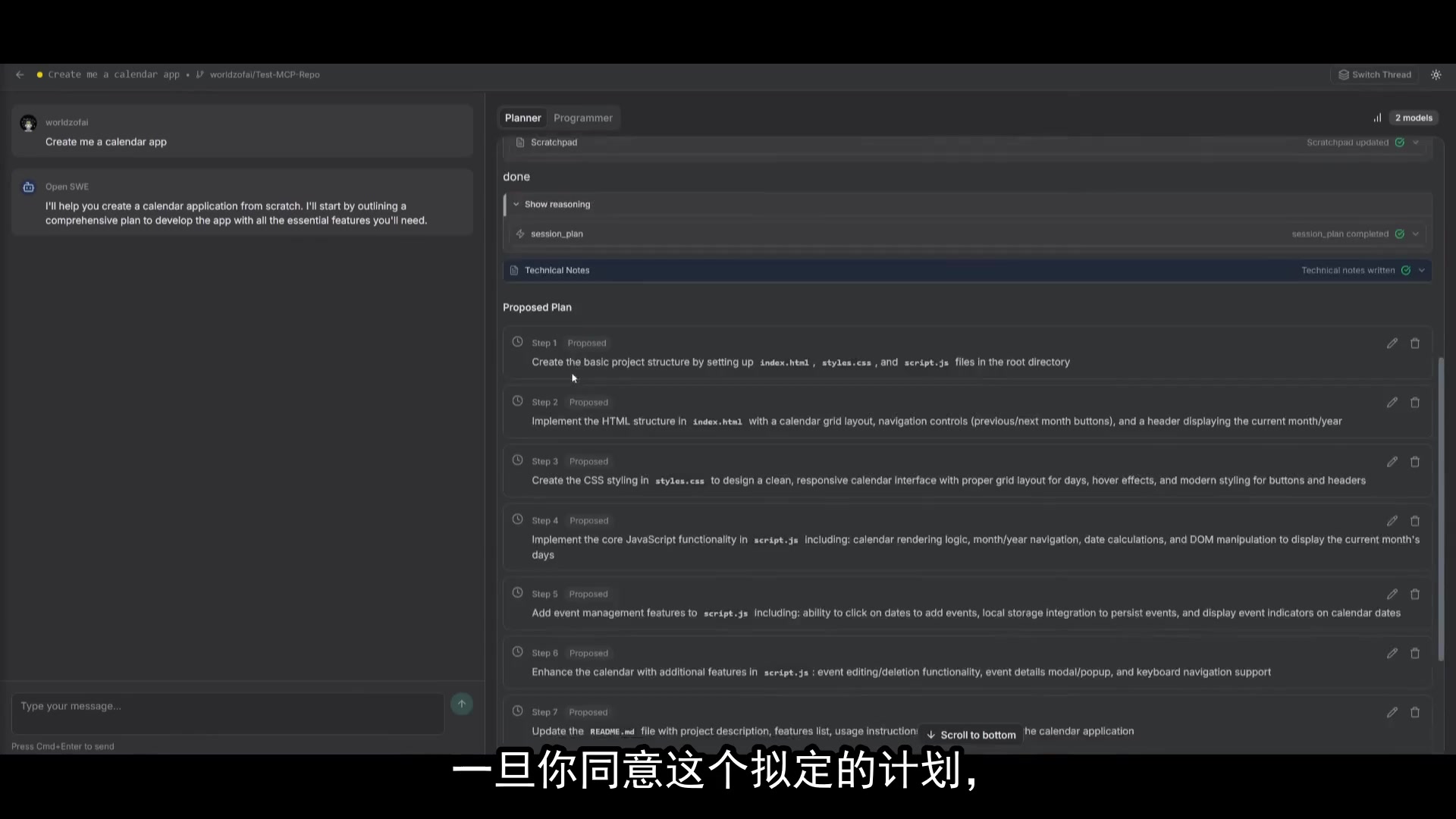Click pencil icon for Step 3
The height and width of the screenshot is (819, 1456).
1392,462
